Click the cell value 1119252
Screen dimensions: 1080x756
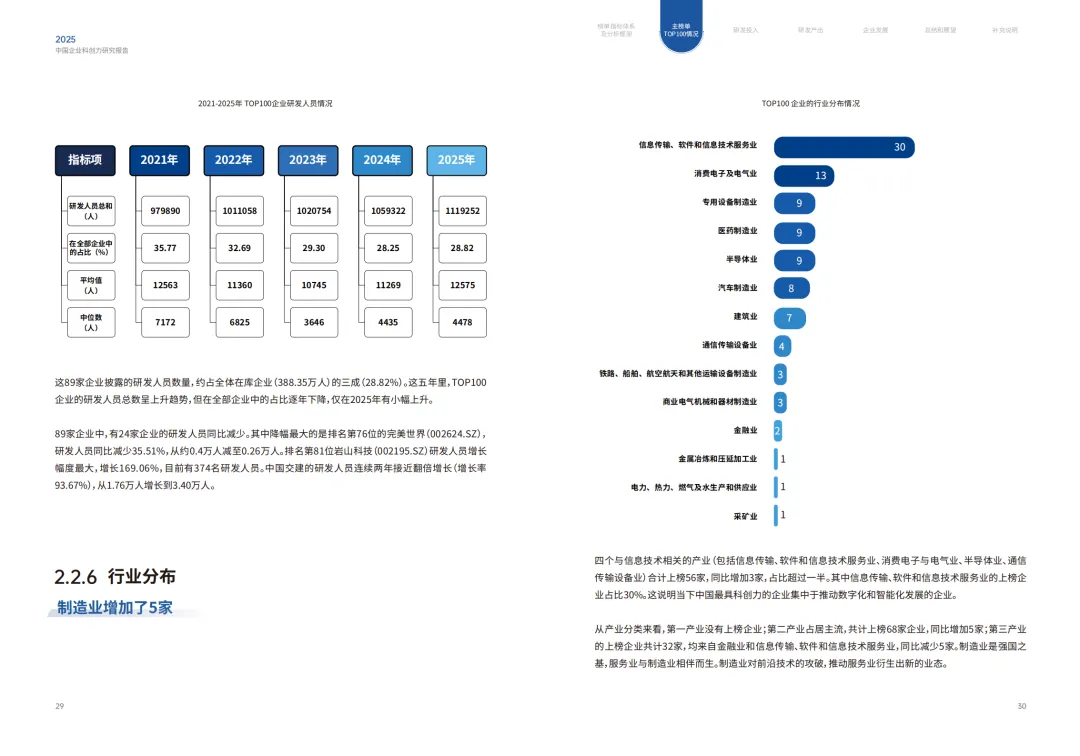[x=462, y=211]
